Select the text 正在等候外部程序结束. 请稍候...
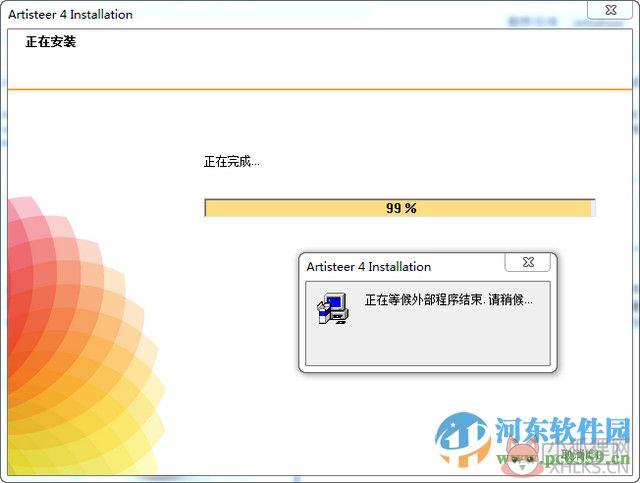This screenshot has width=640, height=483. [x=448, y=300]
